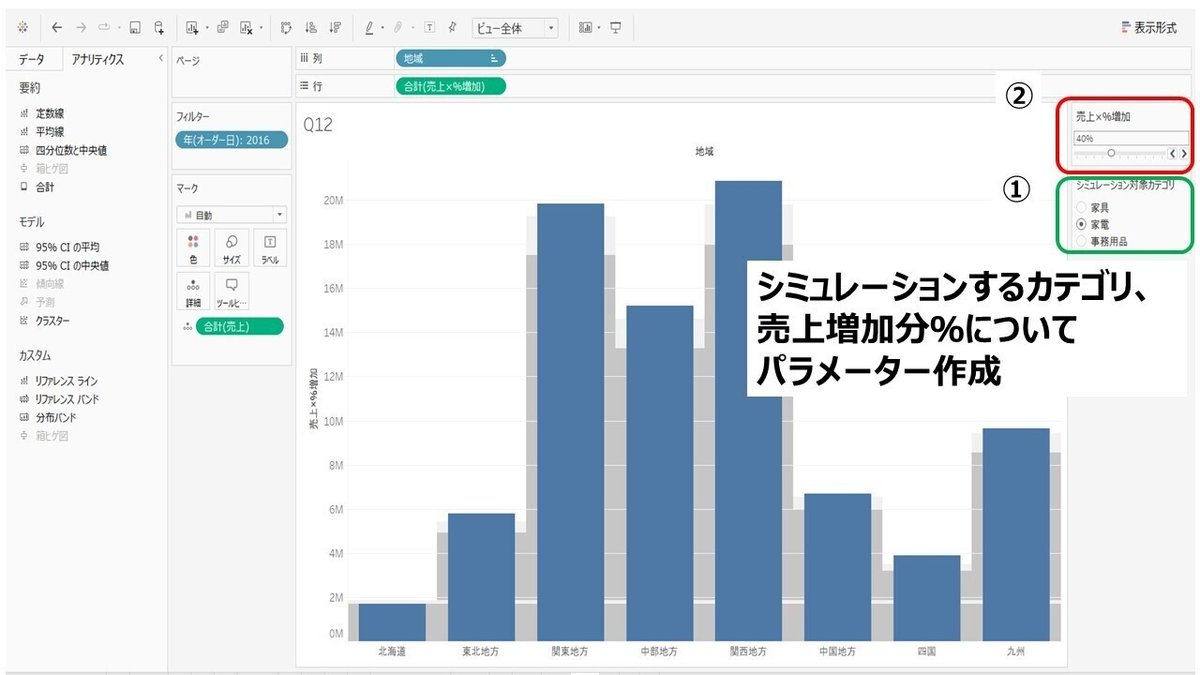Click the サイズ (Size) mark icon
The height and width of the screenshot is (675, 1200).
[230, 247]
